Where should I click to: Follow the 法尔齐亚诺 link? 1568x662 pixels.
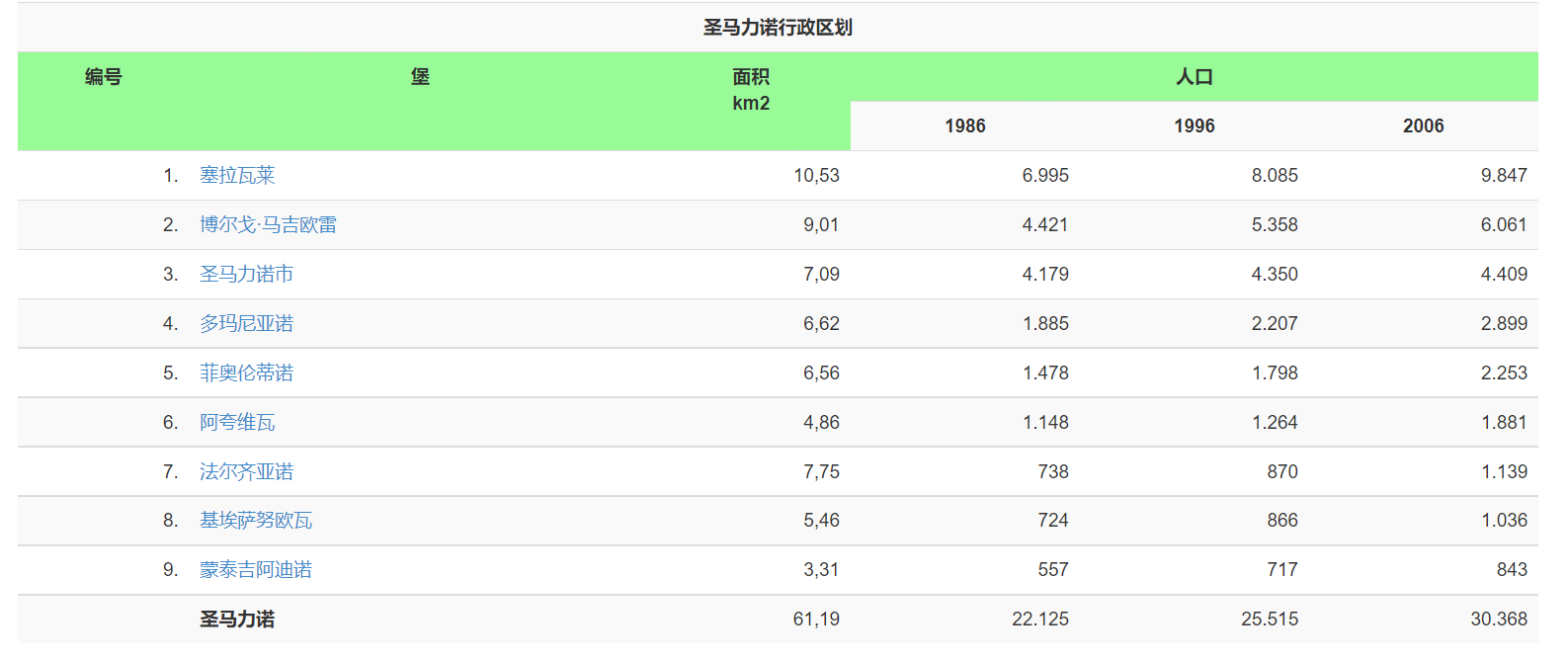pyautogui.click(x=246, y=472)
